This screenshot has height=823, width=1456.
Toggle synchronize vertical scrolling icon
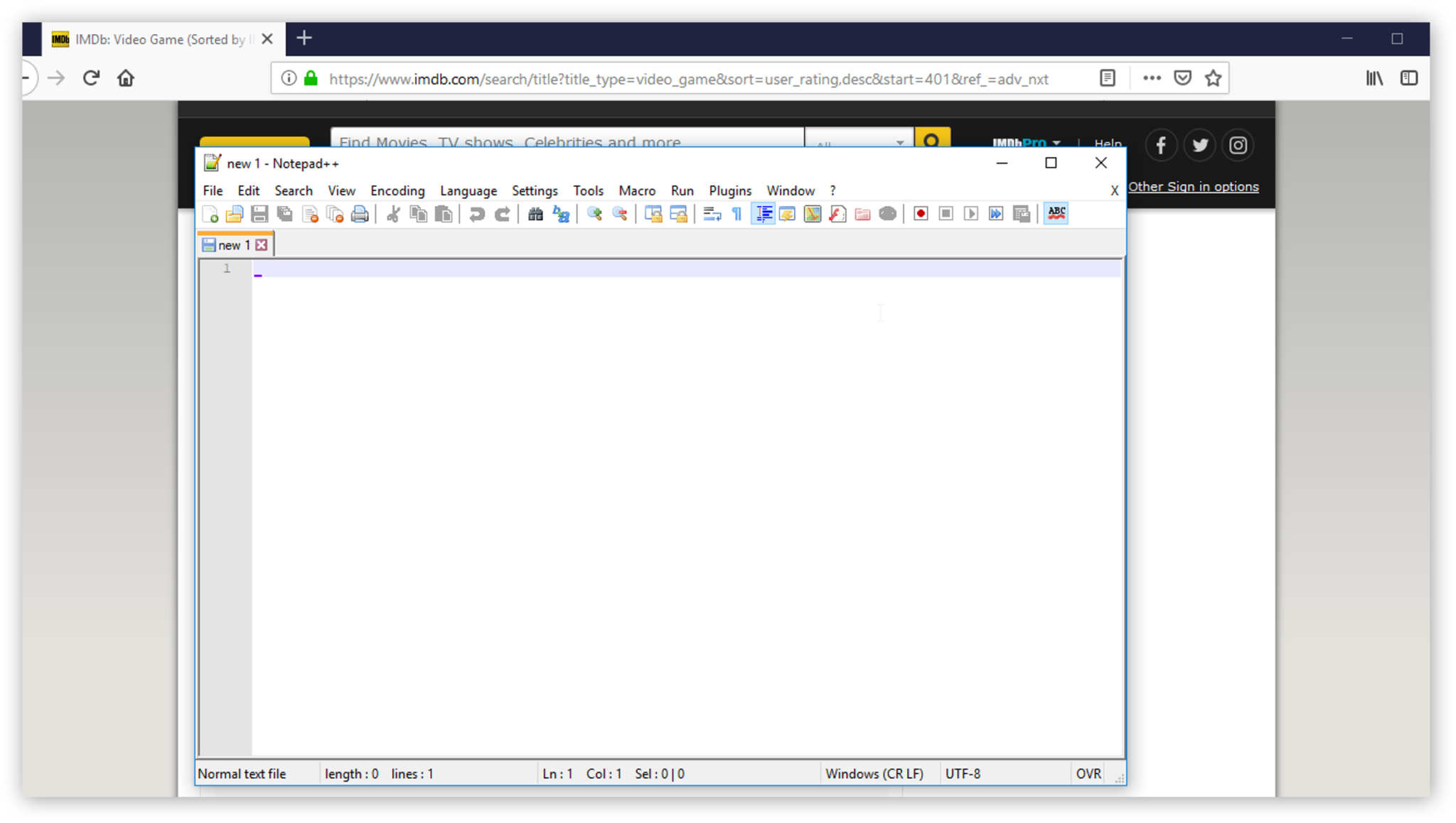click(x=653, y=214)
